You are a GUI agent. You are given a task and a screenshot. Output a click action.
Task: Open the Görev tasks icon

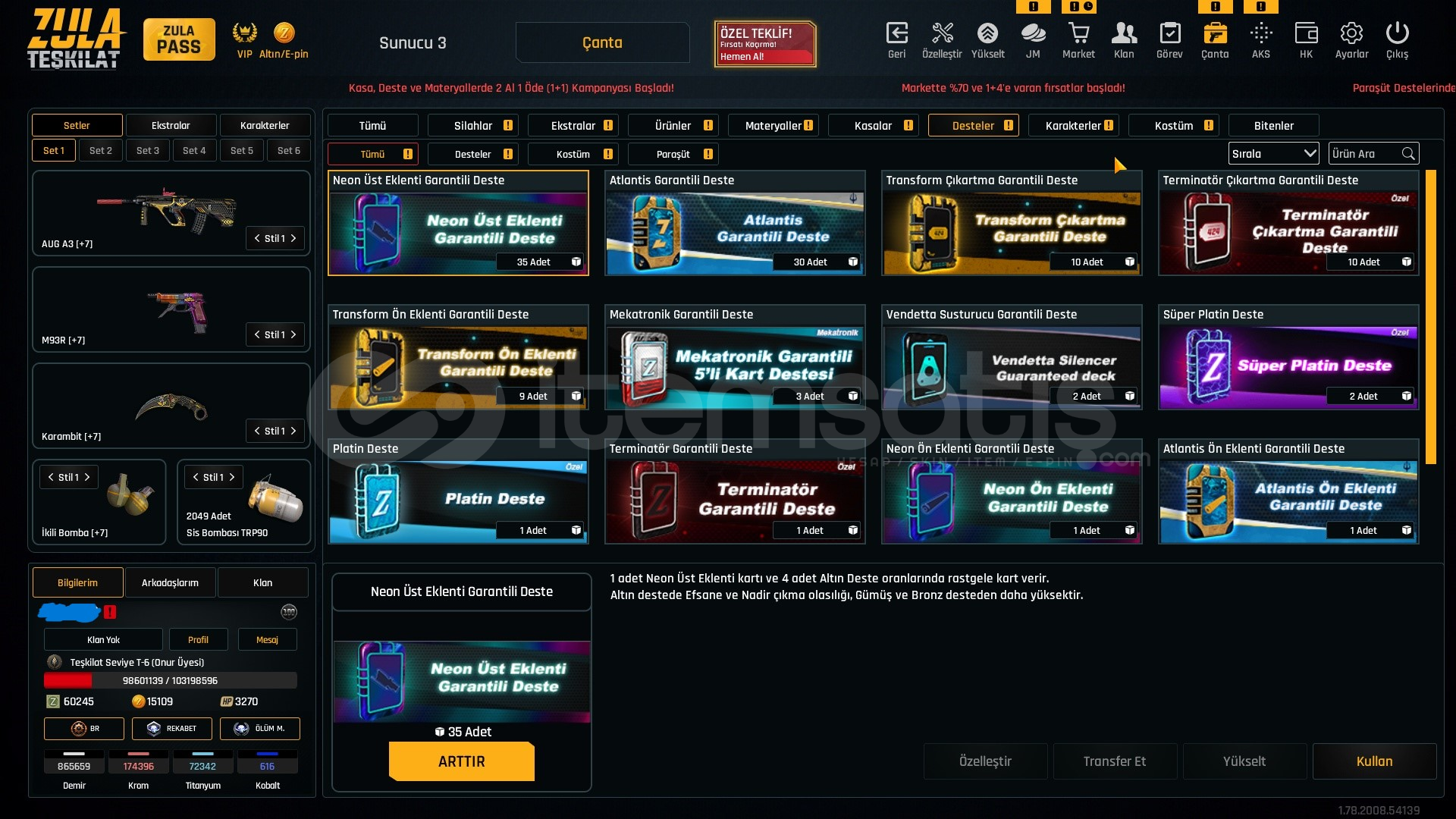(1169, 33)
